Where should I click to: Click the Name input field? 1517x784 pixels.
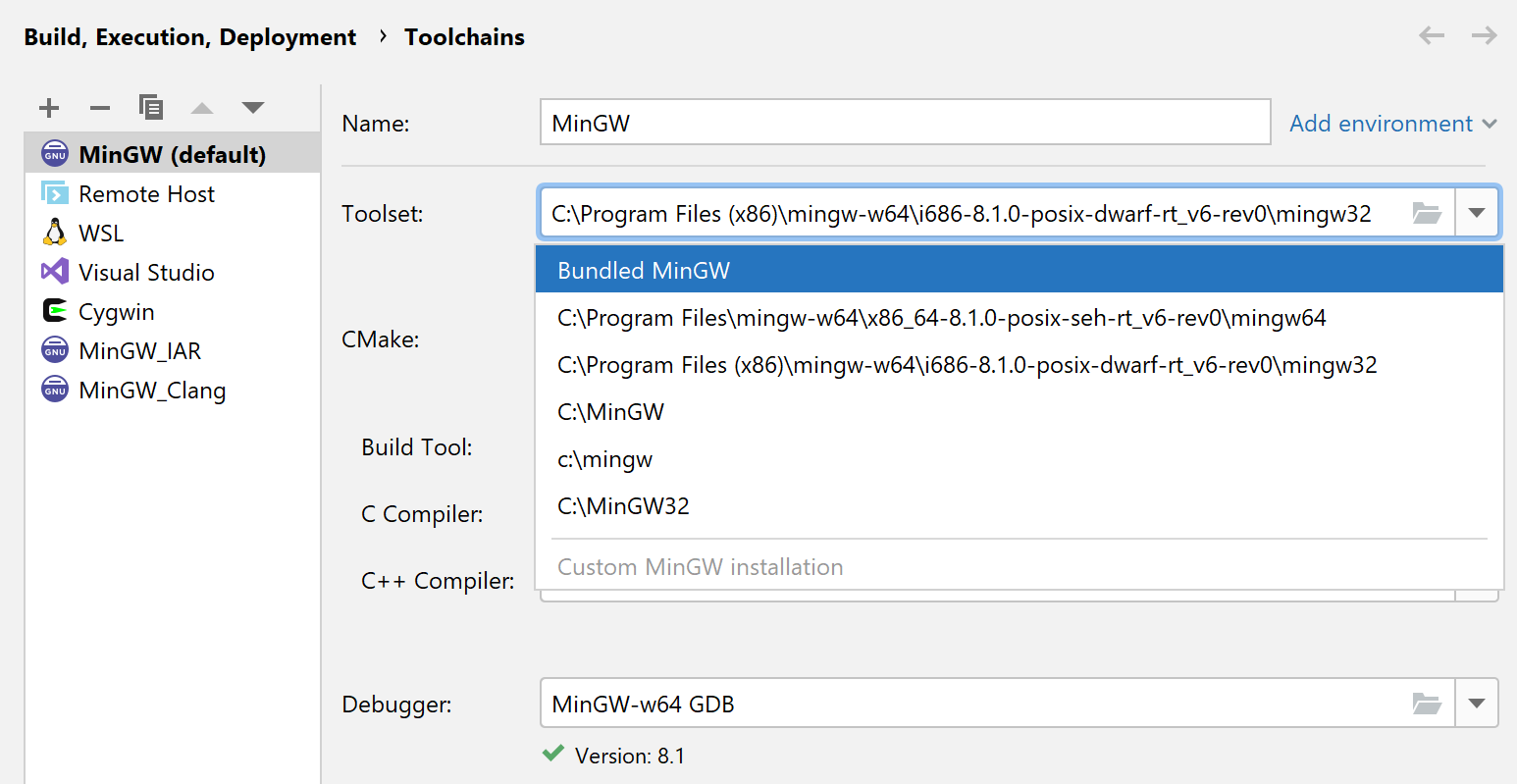[x=905, y=123]
